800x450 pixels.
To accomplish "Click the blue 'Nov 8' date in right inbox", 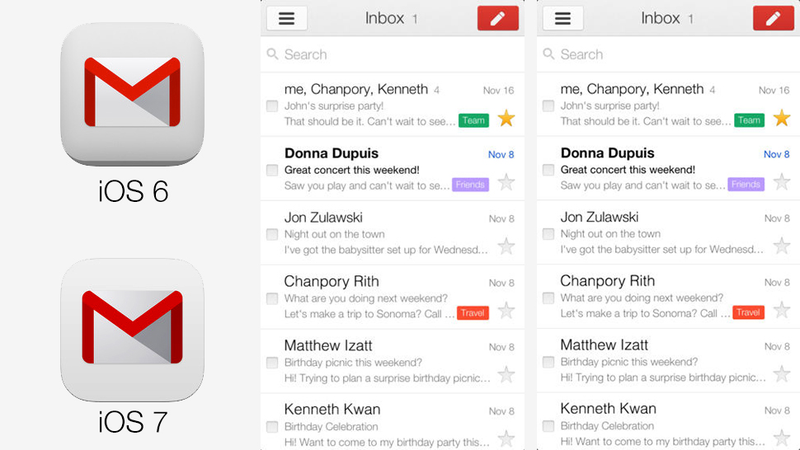I will pos(777,154).
